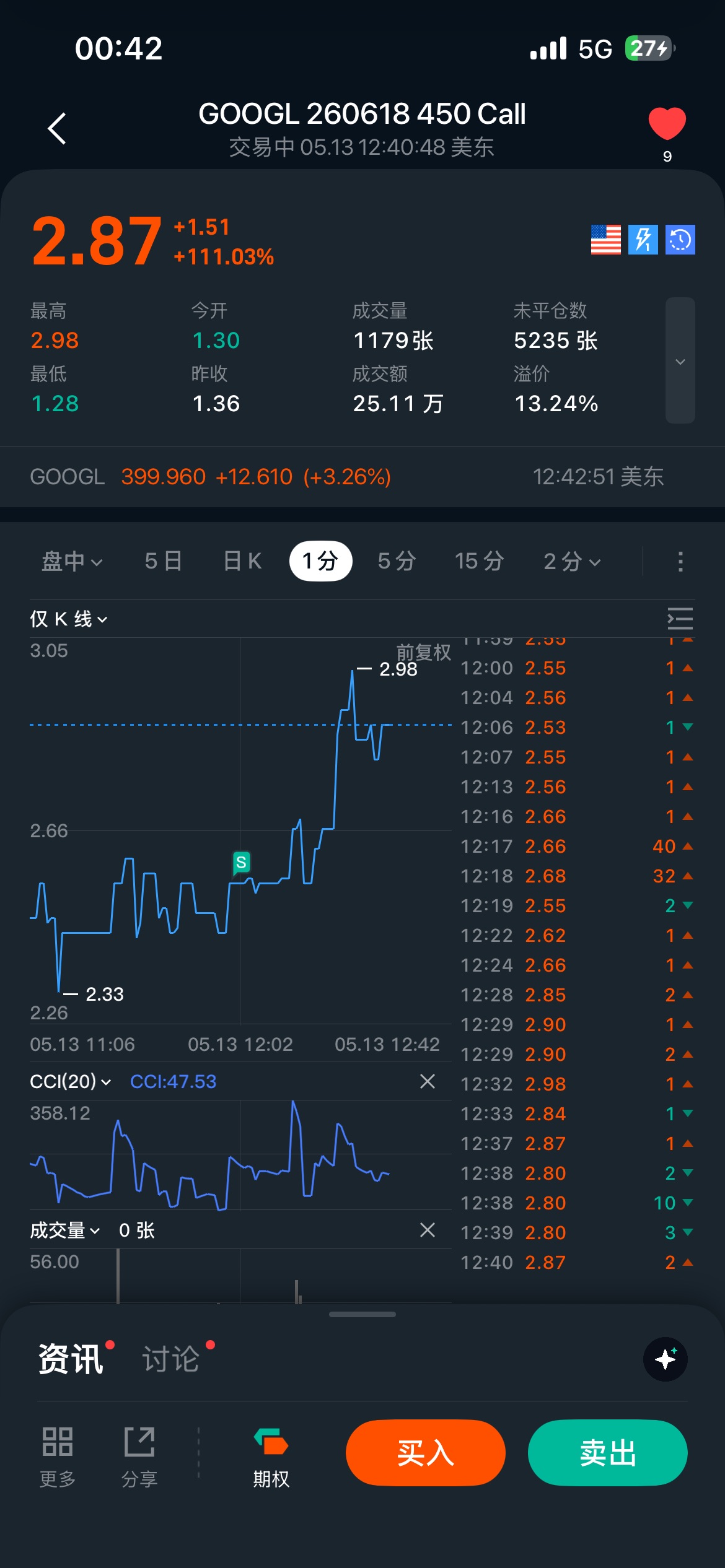Toggle the tick list panel icon
The height and width of the screenshot is (1568, 725).
click(680, 619)
